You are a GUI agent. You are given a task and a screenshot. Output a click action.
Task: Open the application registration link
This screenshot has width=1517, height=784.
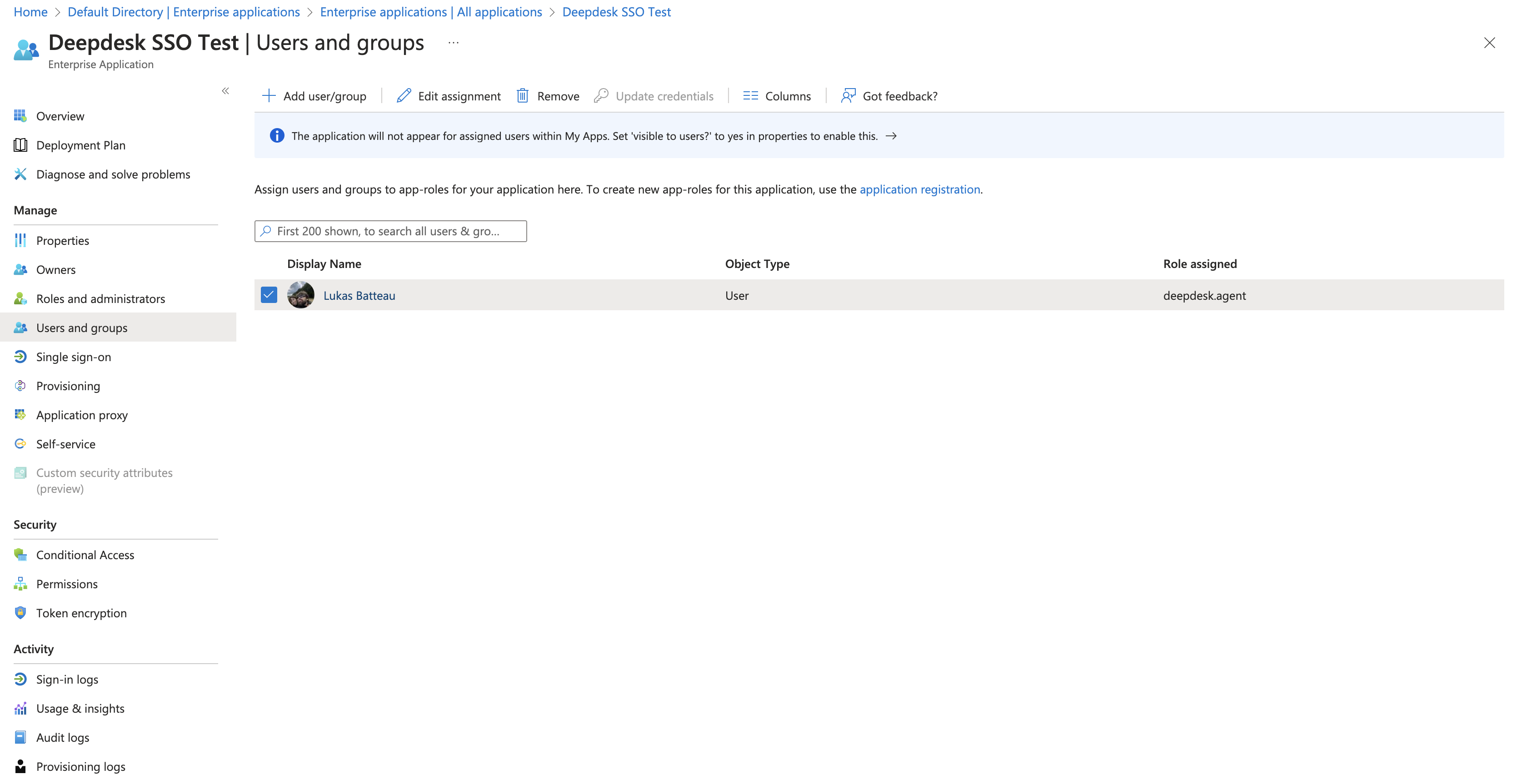tap(919, 189)
